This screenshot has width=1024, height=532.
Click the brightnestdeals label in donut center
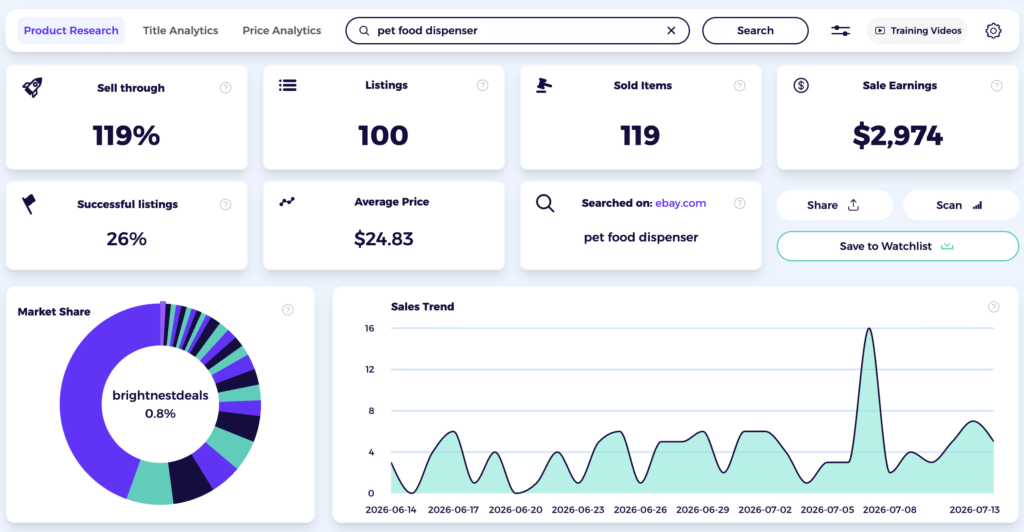click(x=160, y=396)
